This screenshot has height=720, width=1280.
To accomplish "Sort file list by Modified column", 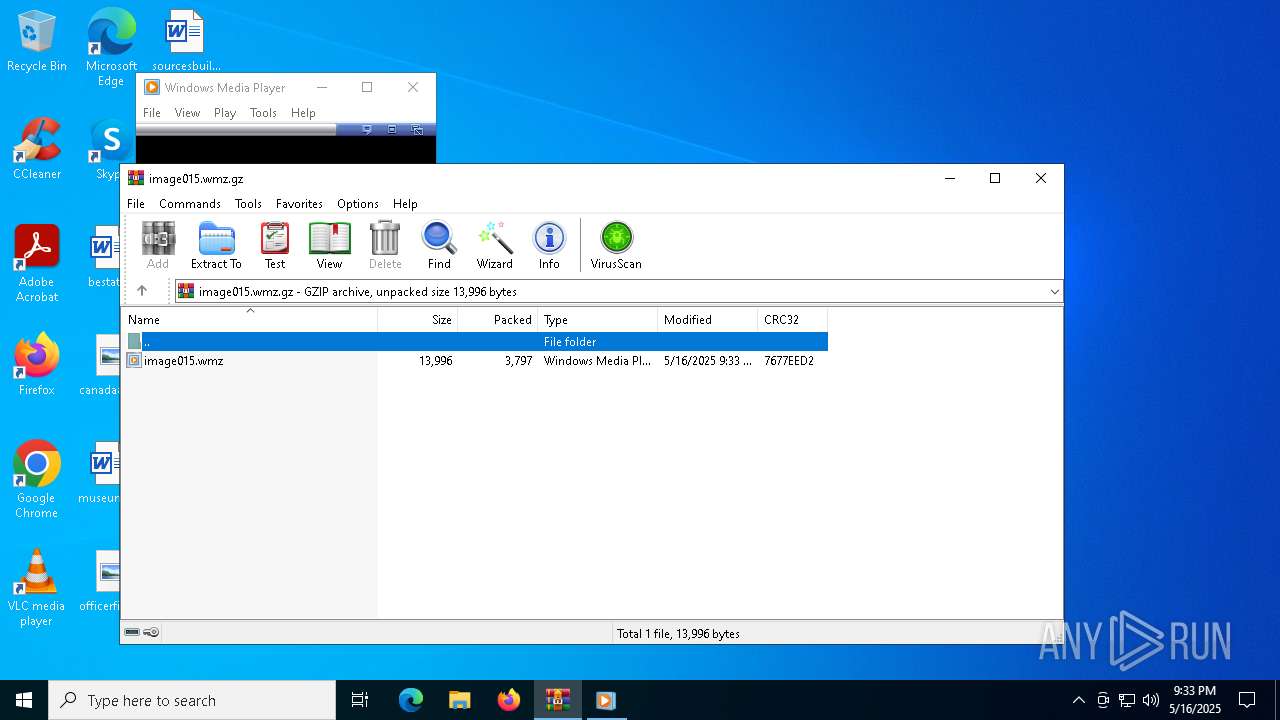I will tap(708, 320).
